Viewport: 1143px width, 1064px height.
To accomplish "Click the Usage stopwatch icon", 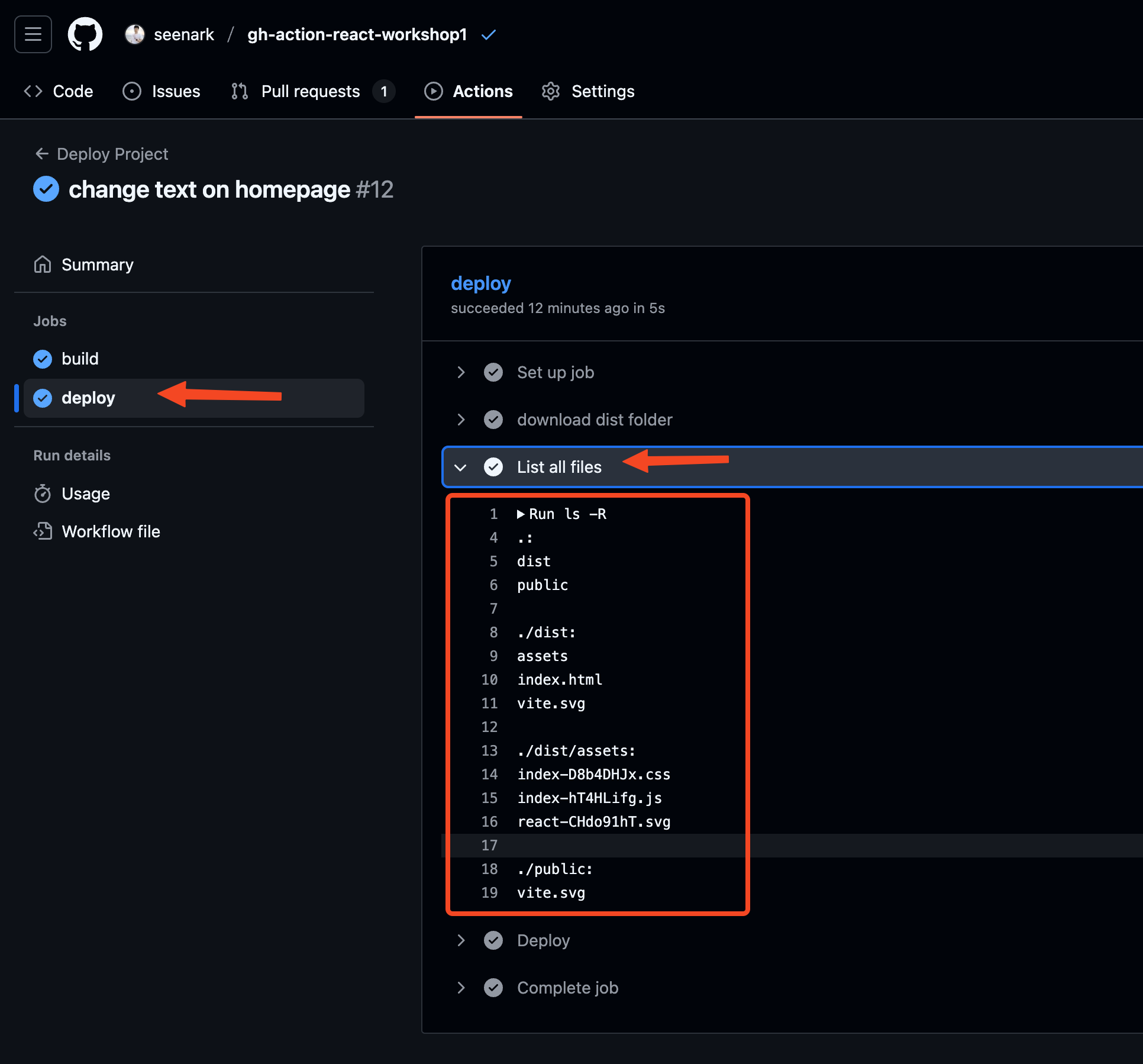I will point(43,494).
